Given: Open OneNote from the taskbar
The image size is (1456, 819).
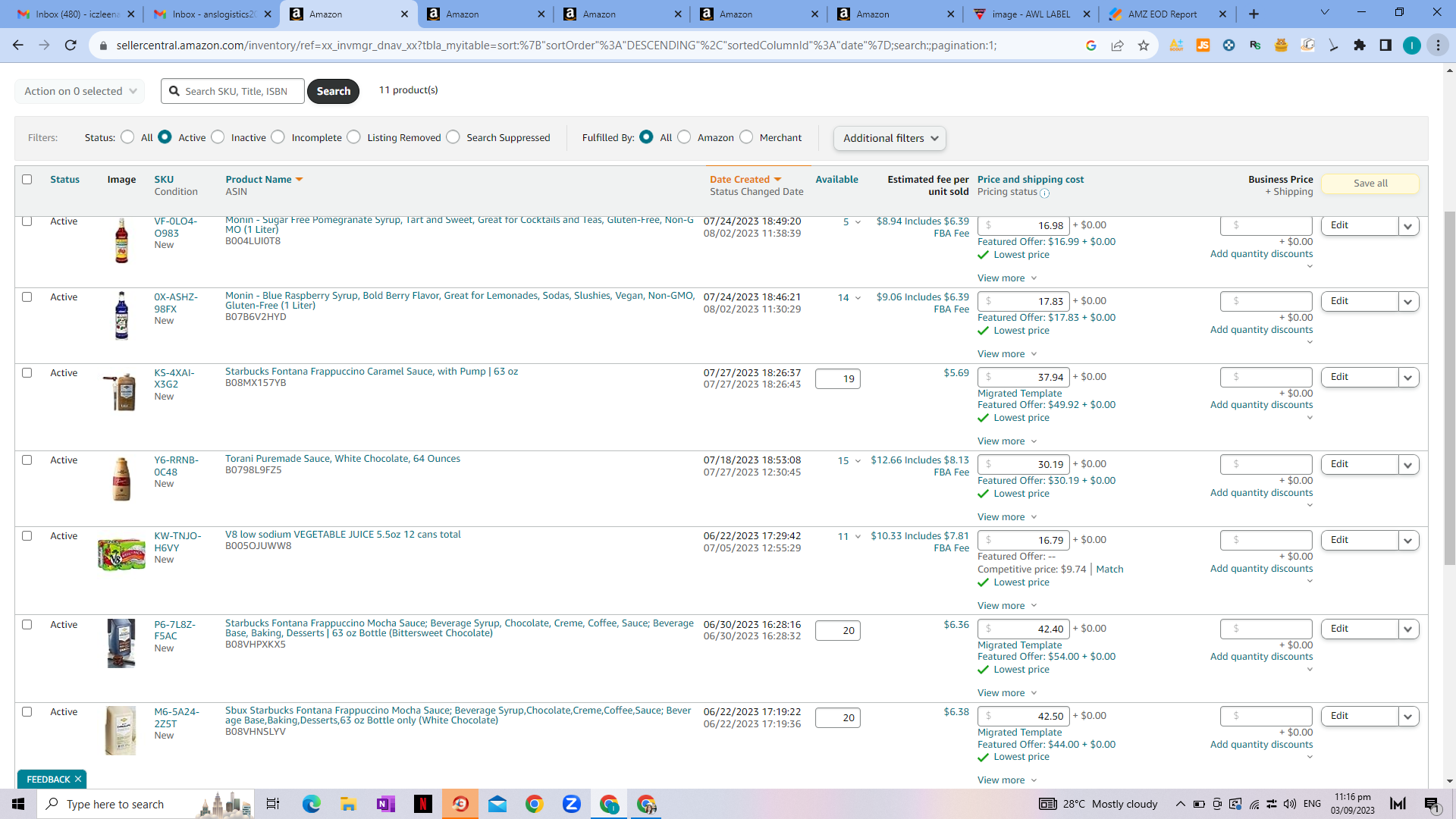Looking at the screenshot, I should pyautogui.click(x=385, y=804).
